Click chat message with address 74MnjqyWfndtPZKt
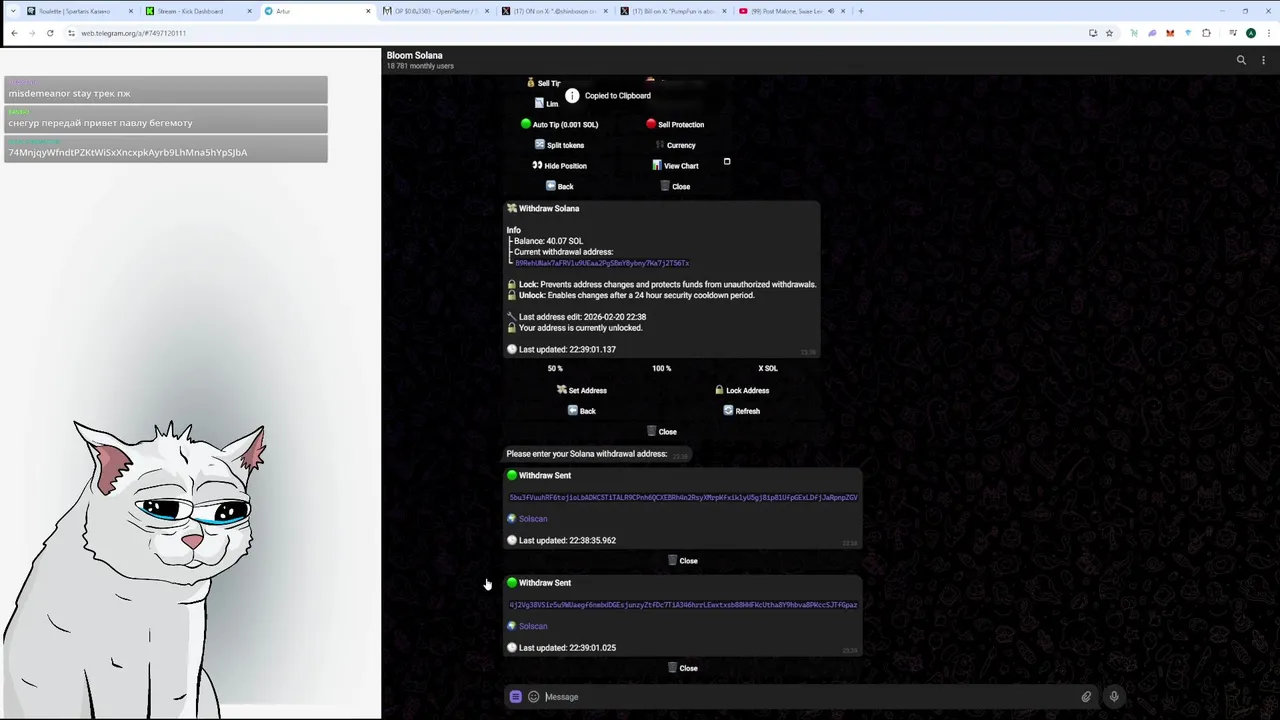This screenshot has width=1280, height=720. coord(166,149)
